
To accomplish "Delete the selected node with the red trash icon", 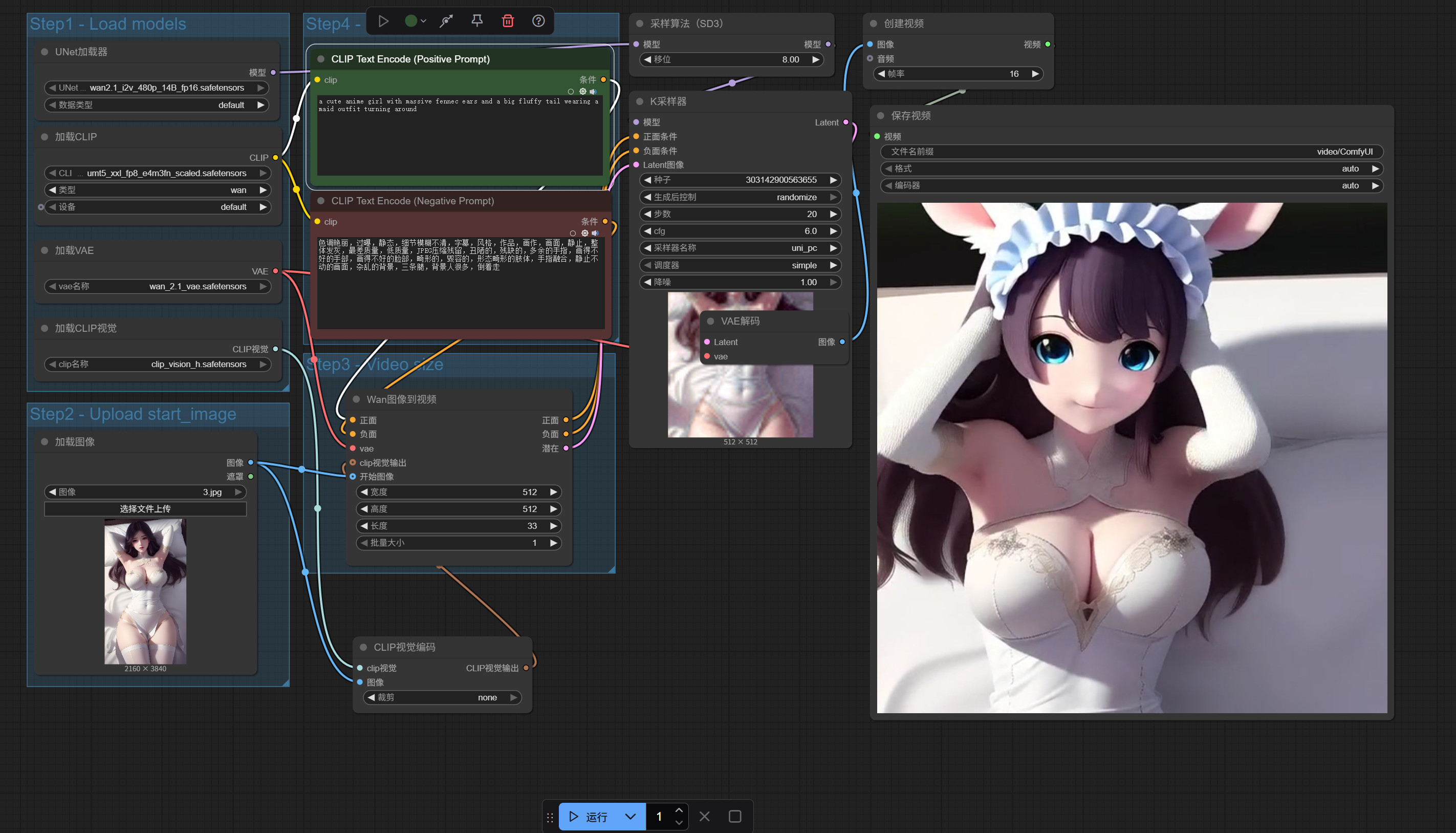I will [x=508, y=21].
